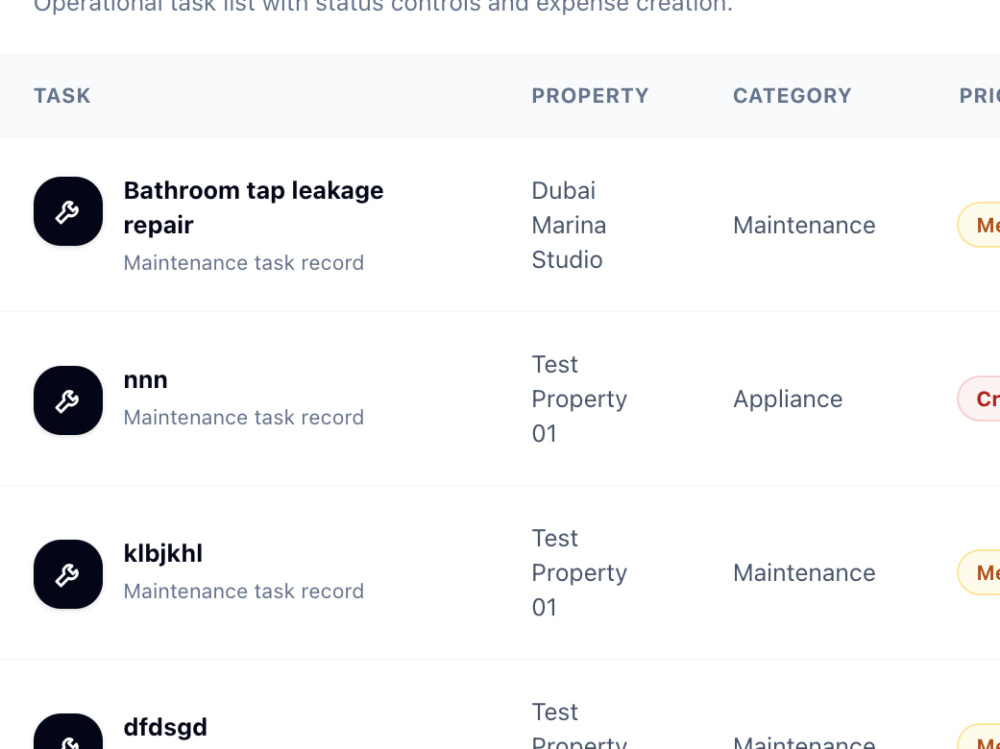Open the klbjkhl task title
Image resolution: width=1000 pixels, height=749 pixels.
coord(163,553)
